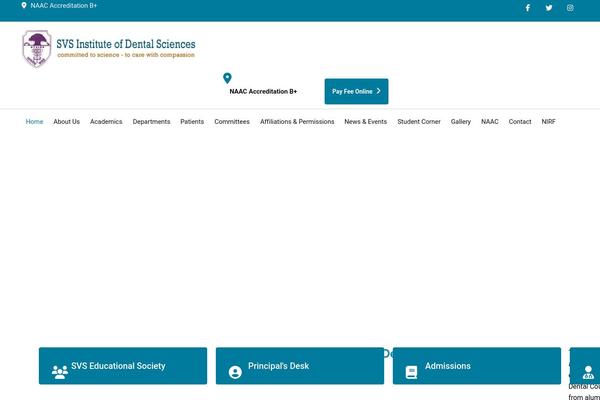This screenshot has height=400, width=600.
Task: Open the Twitter social icon
Action: coord(549,8)
